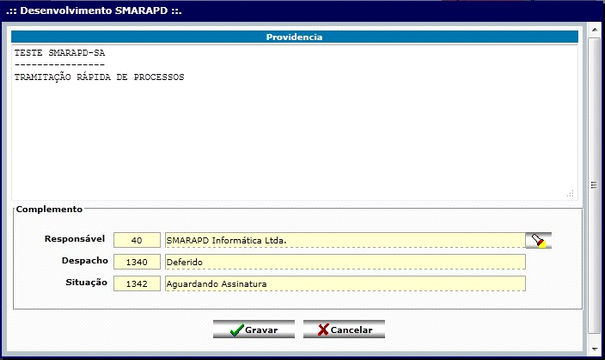The image size is (605, 360).
Task: Click the text TESTE SMARAPD-SA
Action: point(59,53)
